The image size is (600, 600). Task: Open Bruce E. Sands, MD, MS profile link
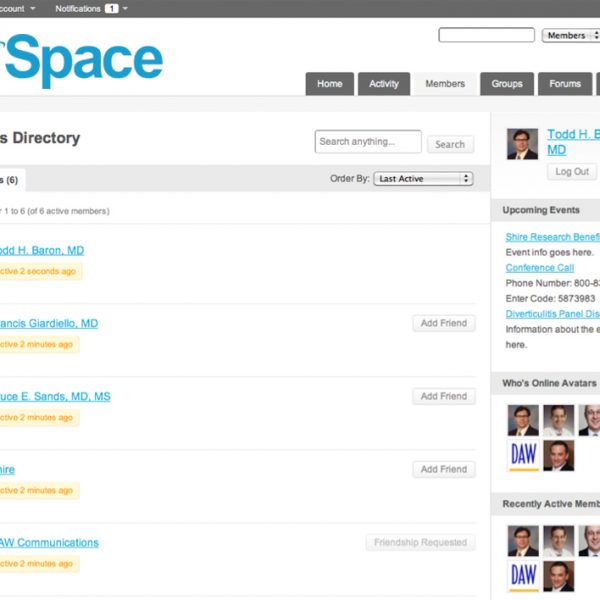55,397
